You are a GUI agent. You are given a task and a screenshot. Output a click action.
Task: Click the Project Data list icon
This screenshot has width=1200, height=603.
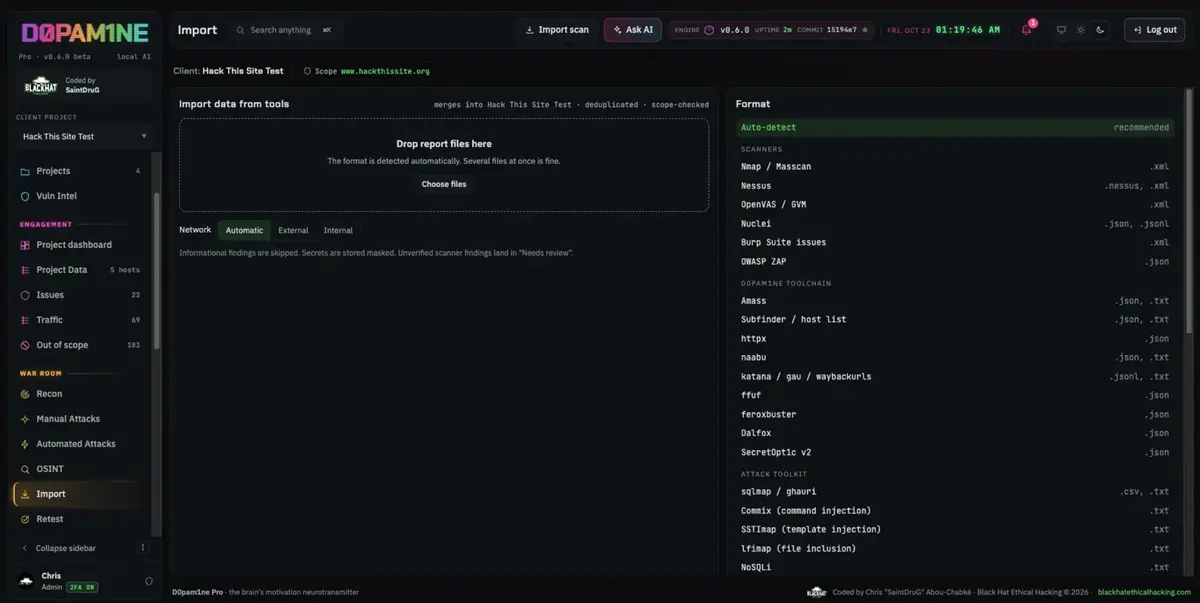click(25, 270)
